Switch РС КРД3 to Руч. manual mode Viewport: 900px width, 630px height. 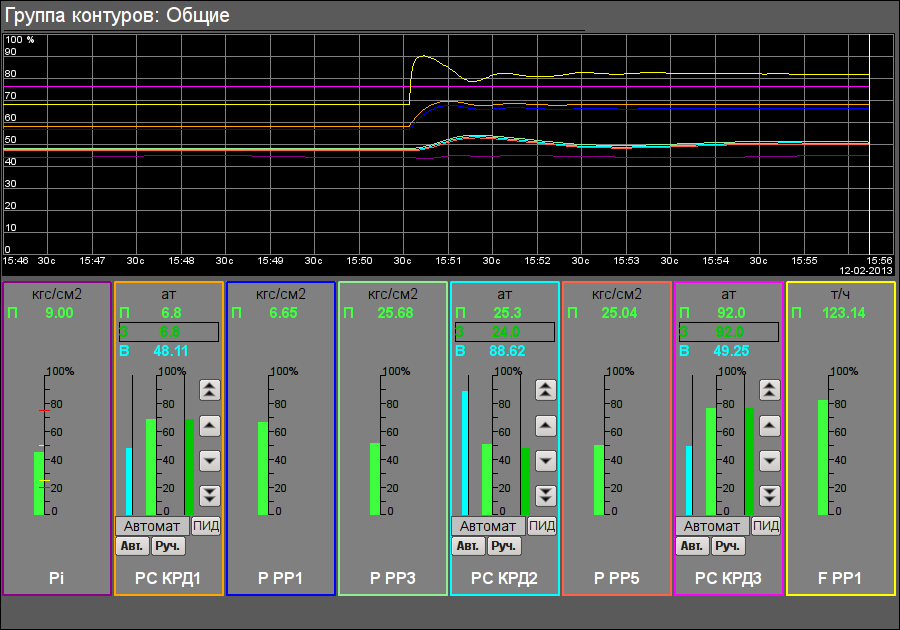[x=728, y=546]
